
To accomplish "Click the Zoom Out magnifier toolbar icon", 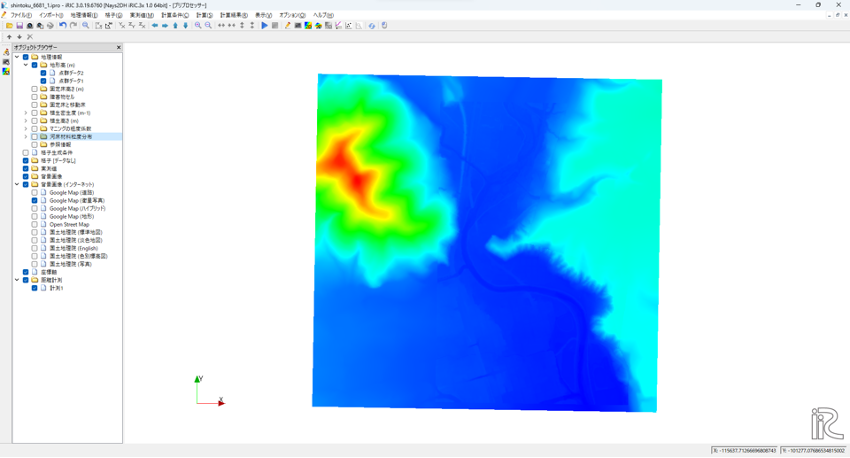I will click(x=208, y=25).
